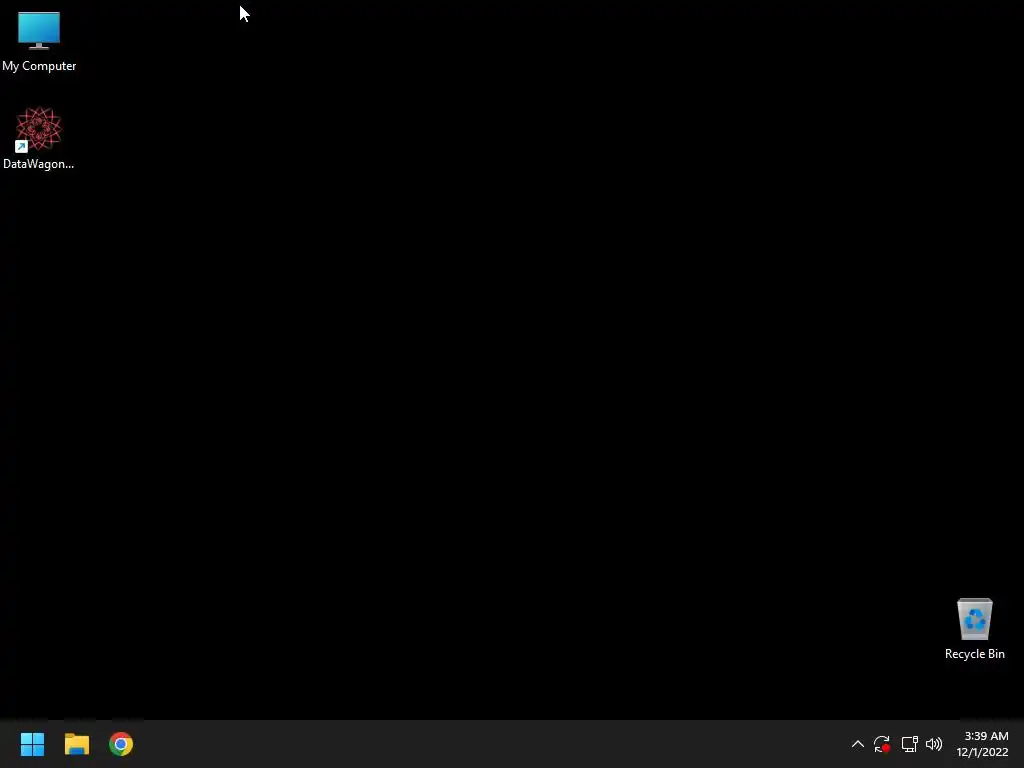Viewport: 1024px width, 768px height.
Task: Click the My Computer label text
Action: [x=39, y=66]
